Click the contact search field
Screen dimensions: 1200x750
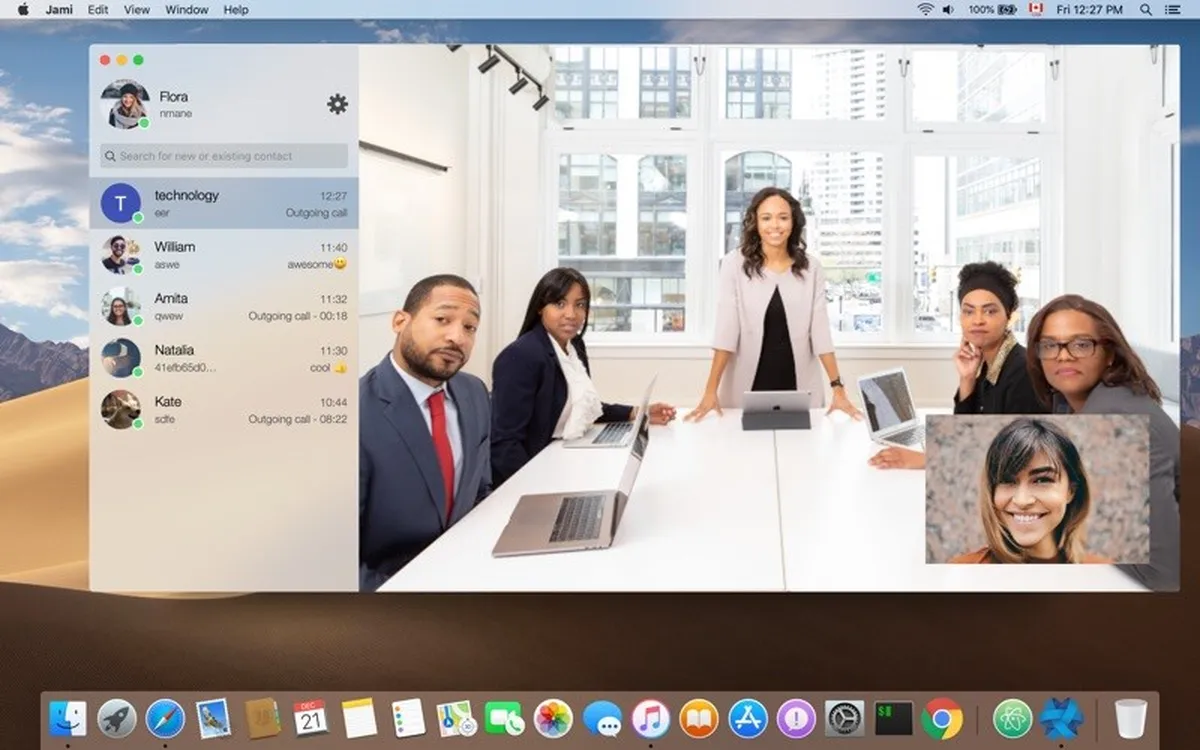224,156
